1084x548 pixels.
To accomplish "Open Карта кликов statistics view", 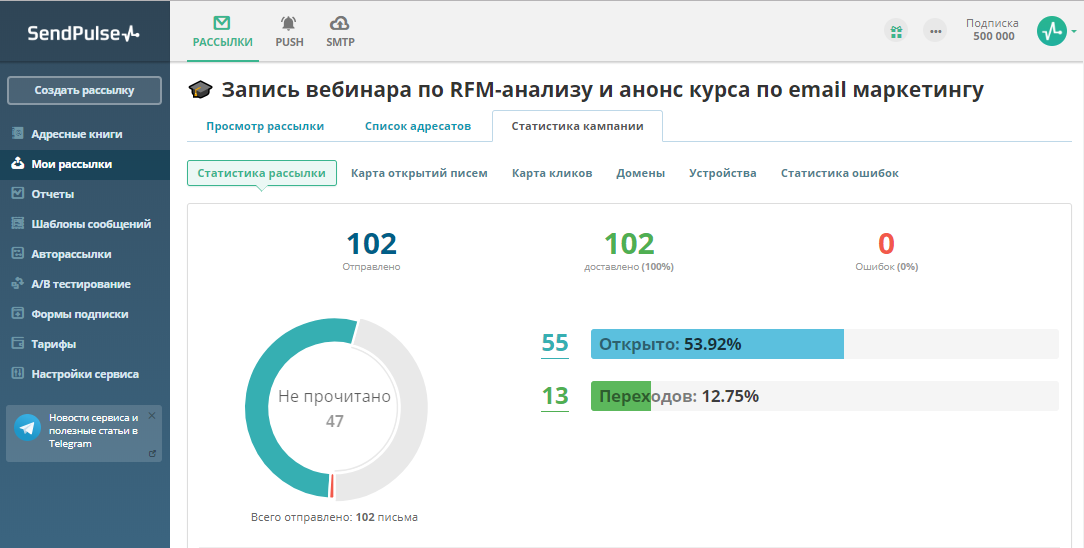I will pos(552,173).
